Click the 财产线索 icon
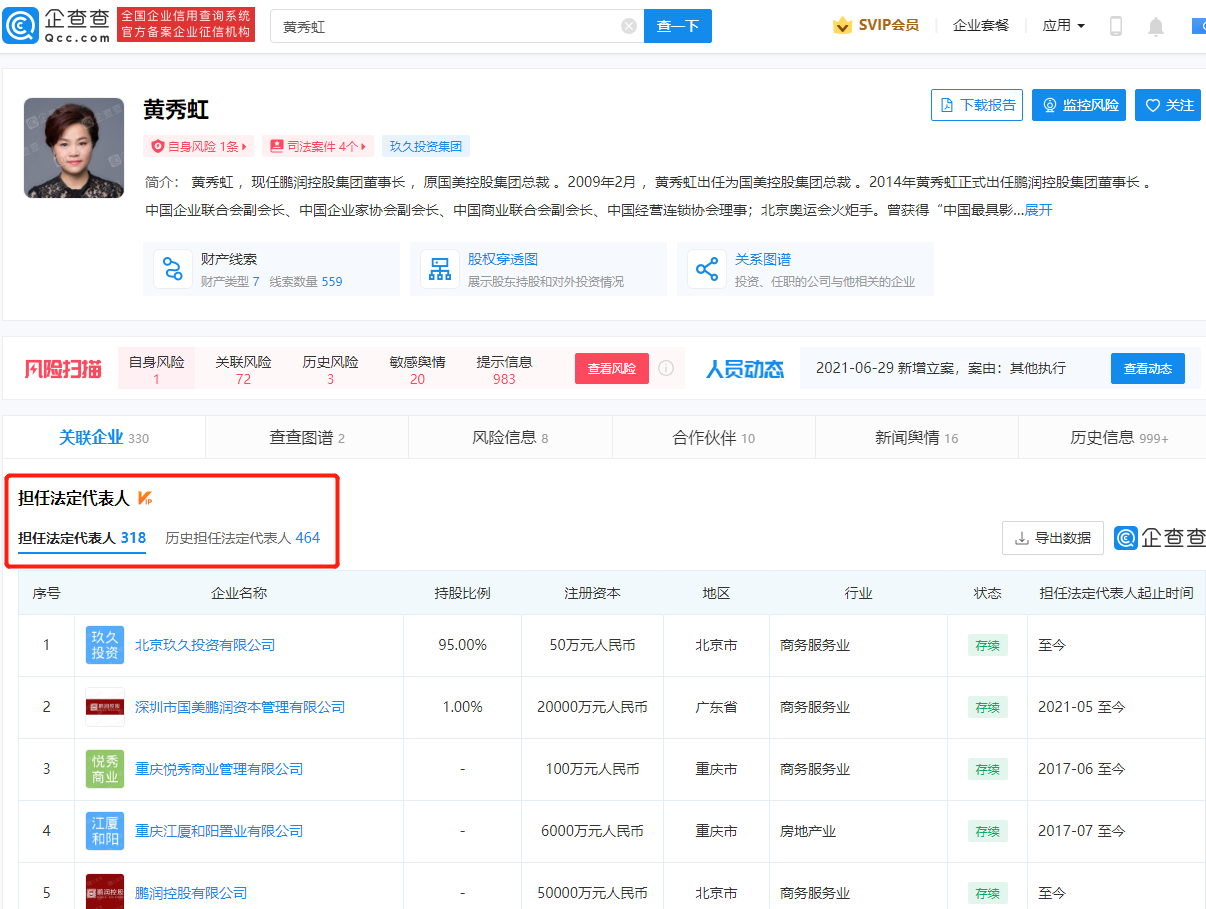Viewport: 1206px width, 909px height. point(173,269)
